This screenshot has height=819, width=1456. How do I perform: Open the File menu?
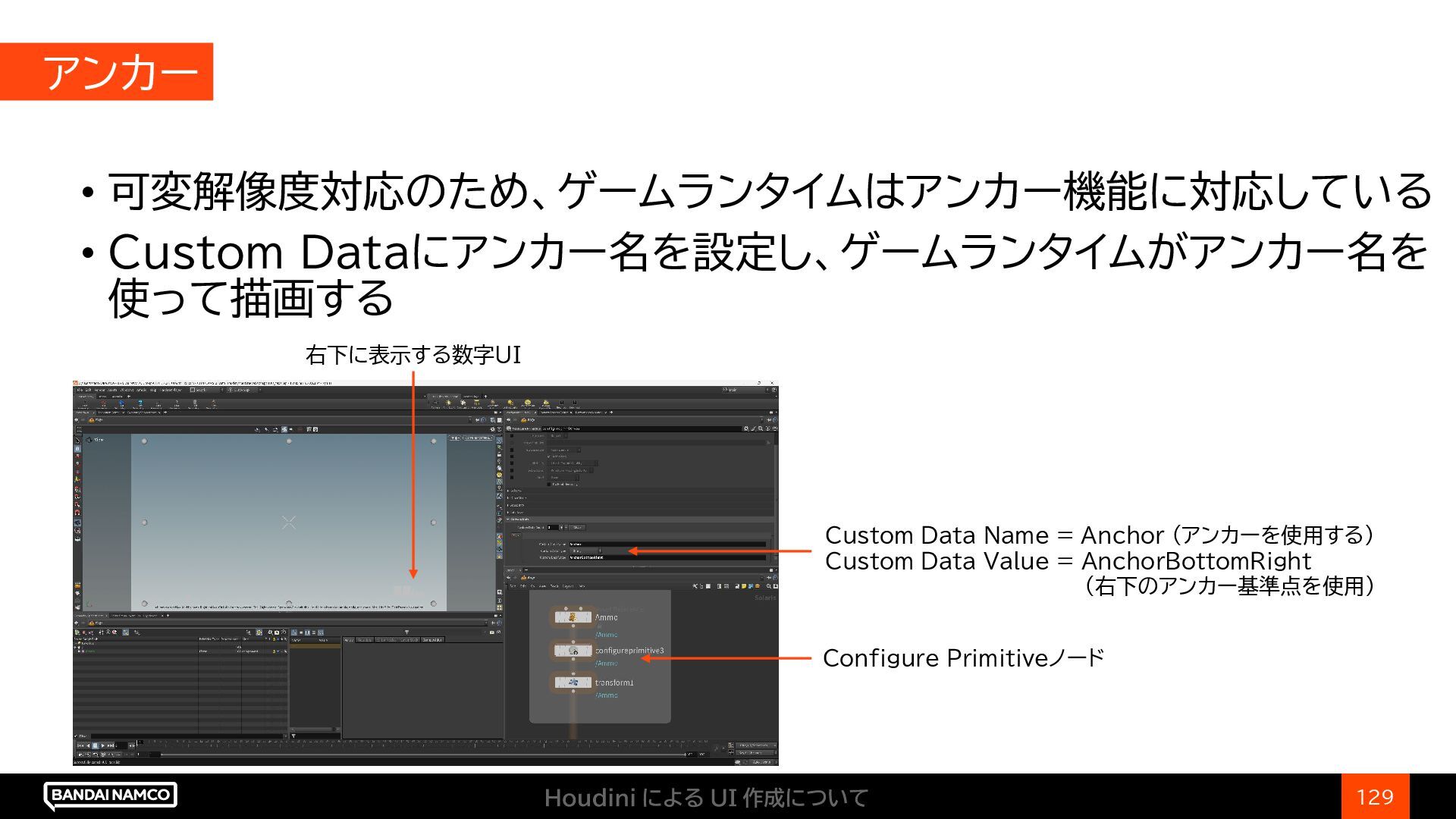[78, 390]
